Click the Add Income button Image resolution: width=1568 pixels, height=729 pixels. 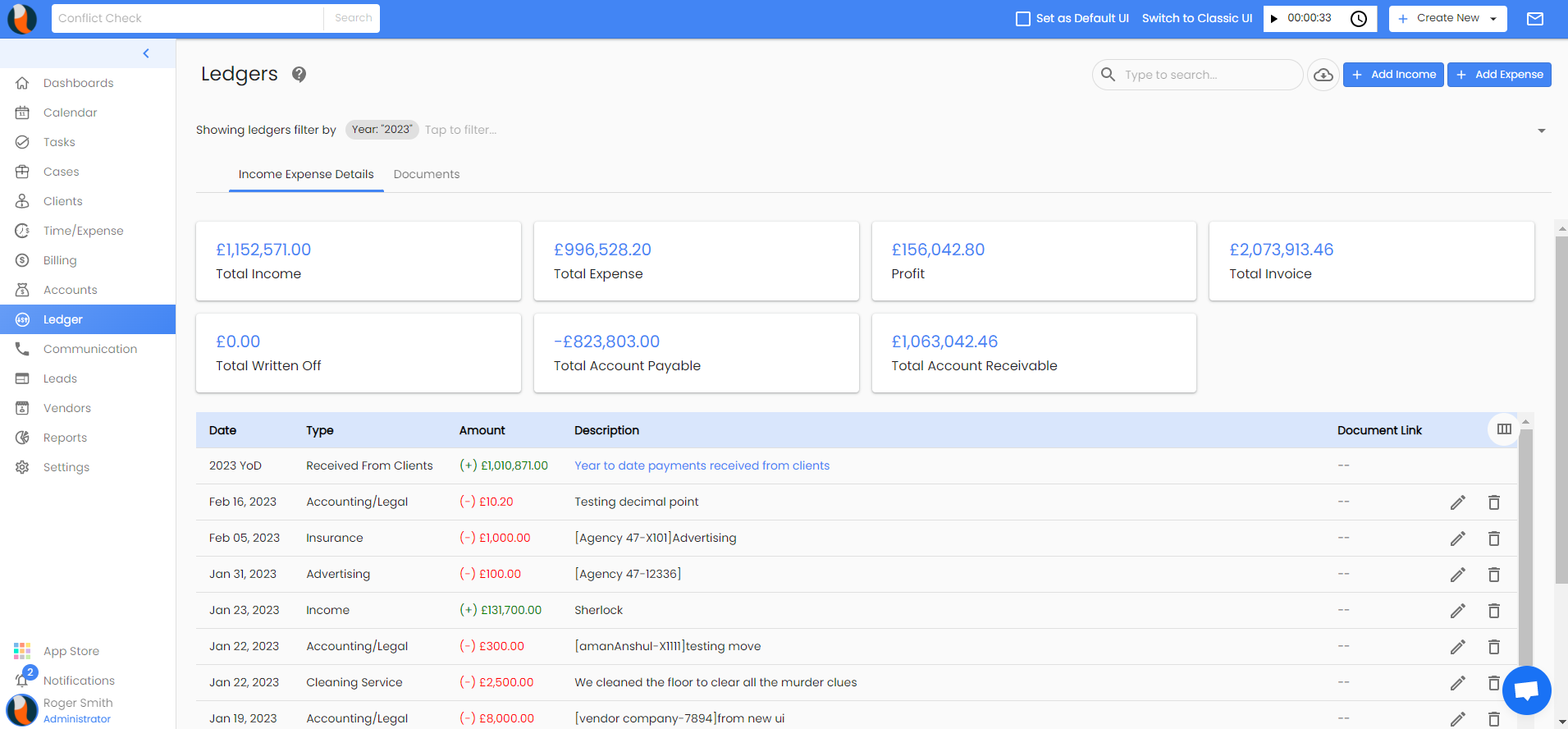[x=1392, y=75]
